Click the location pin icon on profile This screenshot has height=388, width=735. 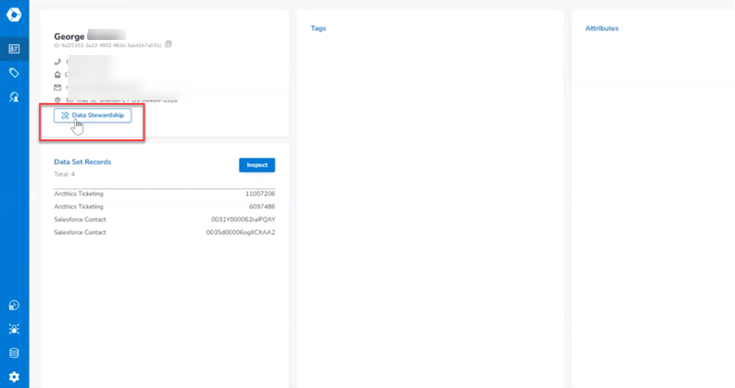[58, 100]
